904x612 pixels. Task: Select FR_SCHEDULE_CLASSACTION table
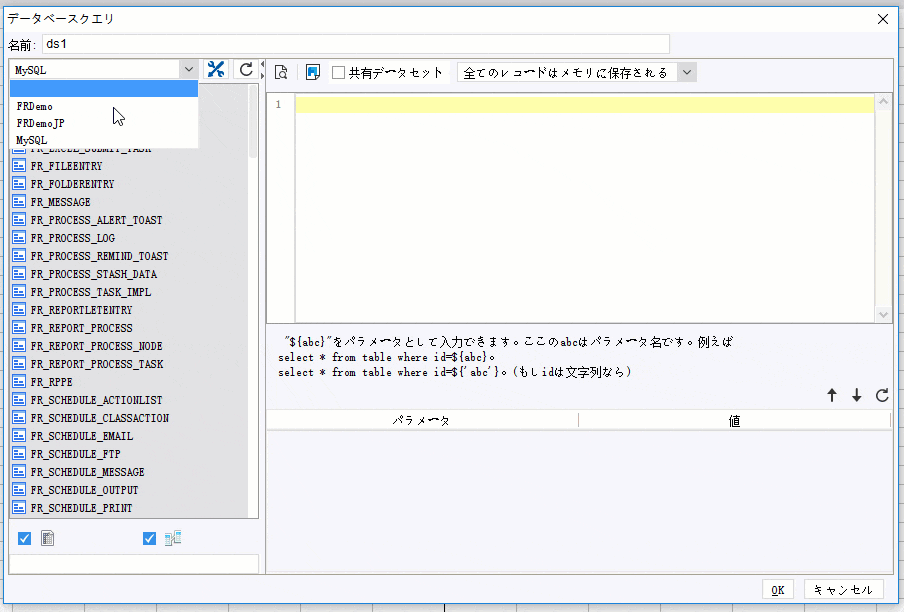[x=100, y=418]
